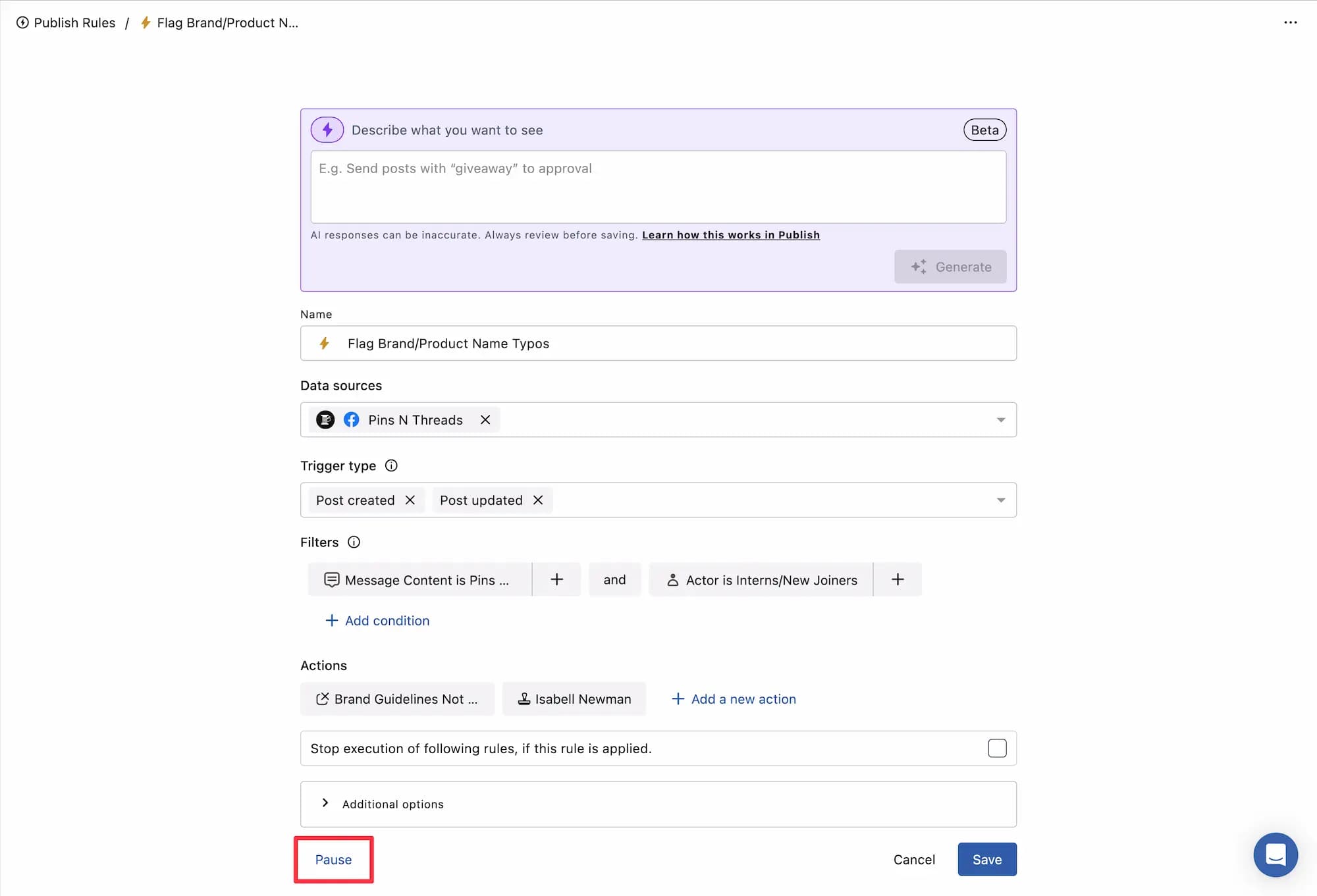Expand the Data sources dropdown arrow
The width and height of the screenshot is (1317, 896).
coord(1001,420)
